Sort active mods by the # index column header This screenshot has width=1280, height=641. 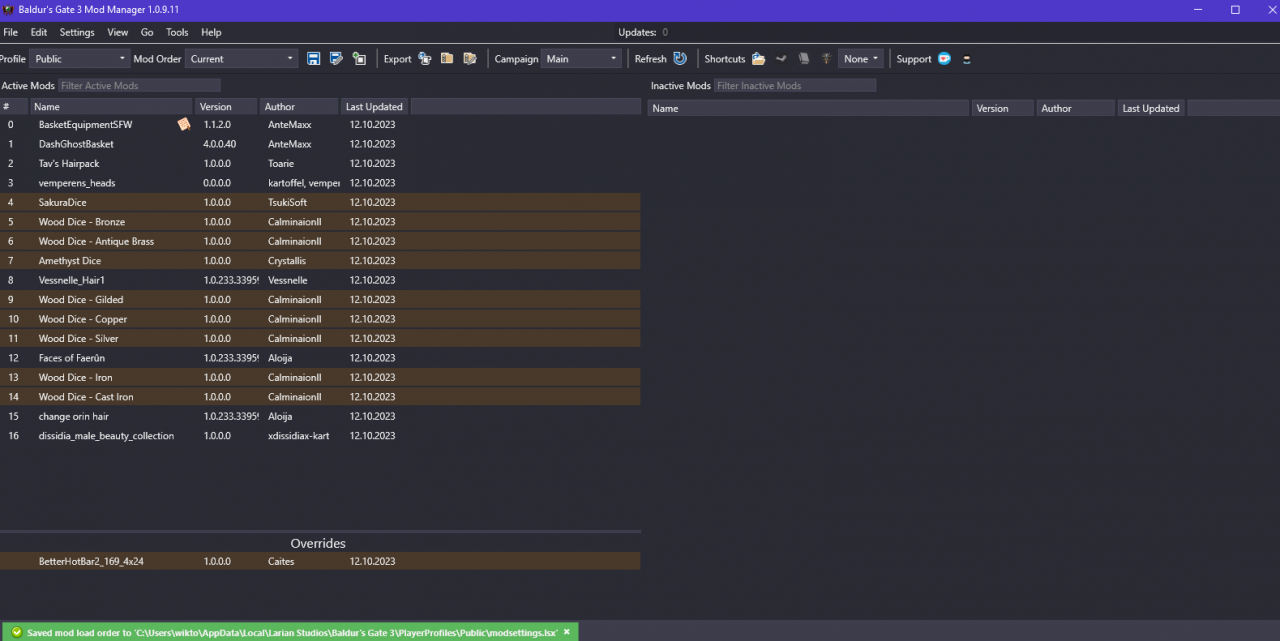13,107
